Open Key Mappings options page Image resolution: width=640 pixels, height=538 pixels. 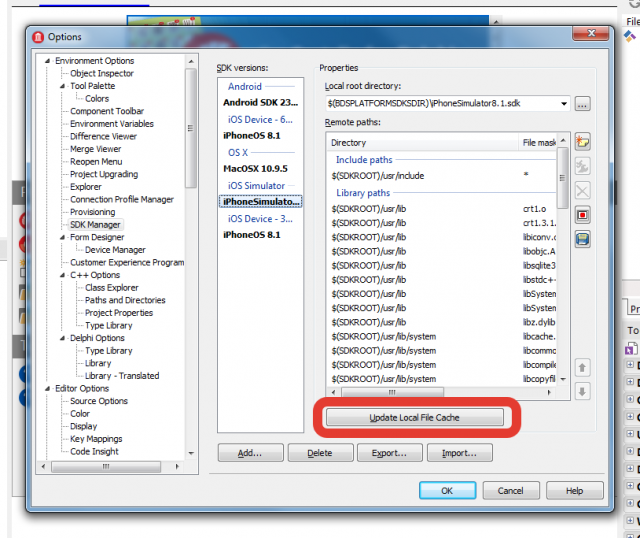[x=96, y=439]
